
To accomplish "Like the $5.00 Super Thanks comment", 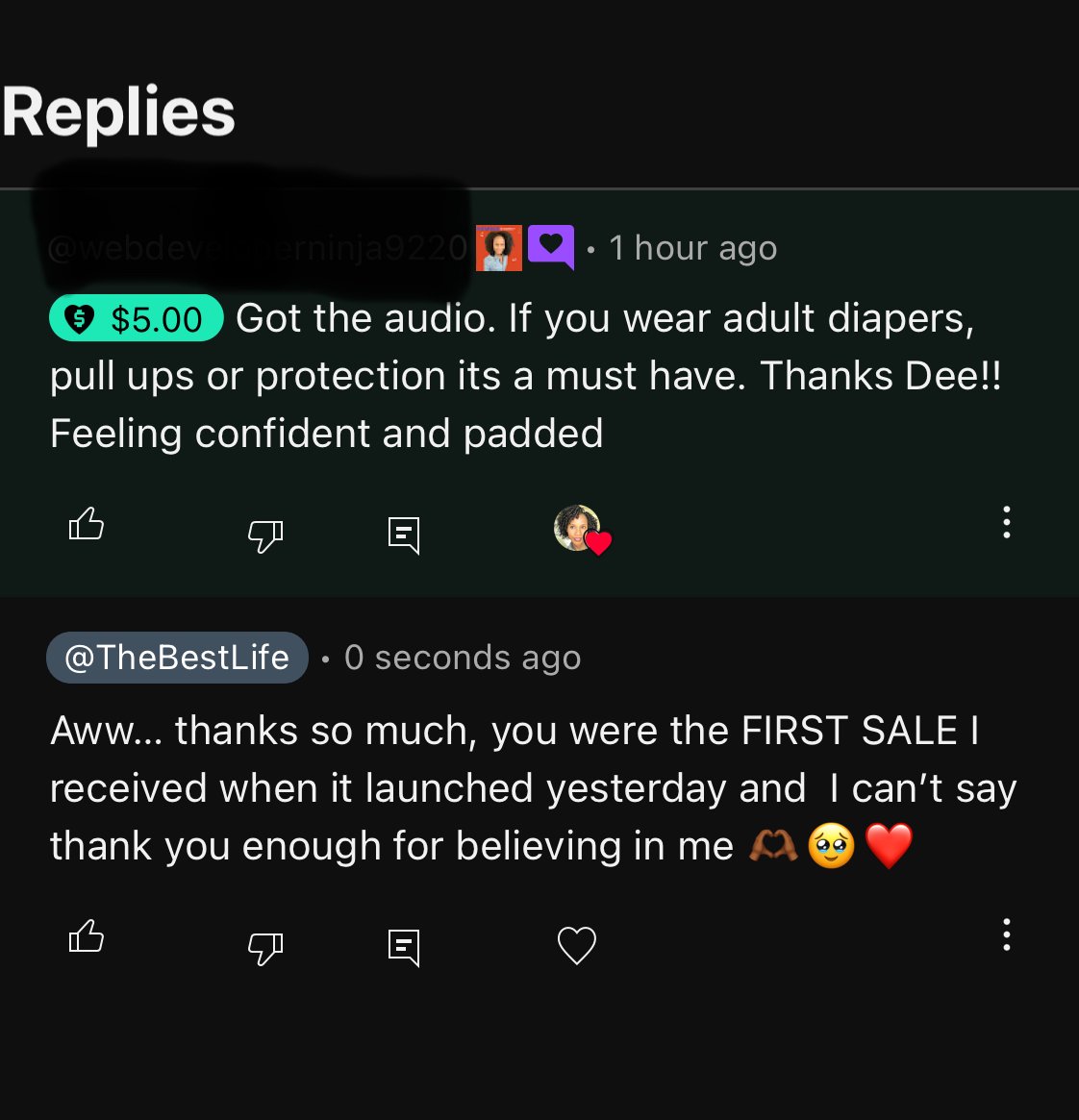I will coord(87,524).
